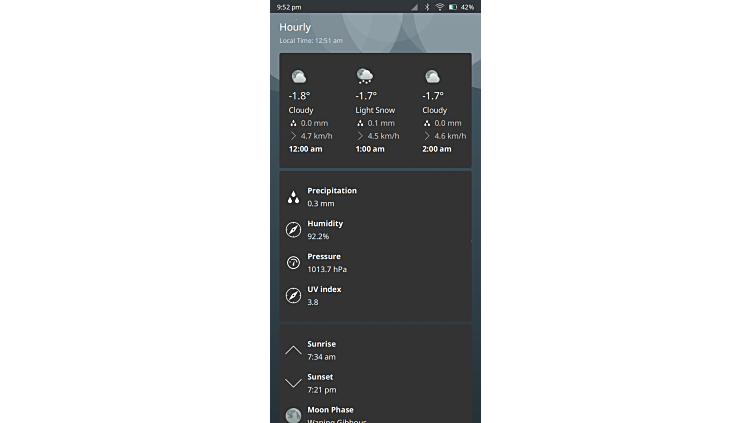Click the cloudy icon for 2:00 am
The height and width of the screenshot is (423, 752).
pos(432,77)
